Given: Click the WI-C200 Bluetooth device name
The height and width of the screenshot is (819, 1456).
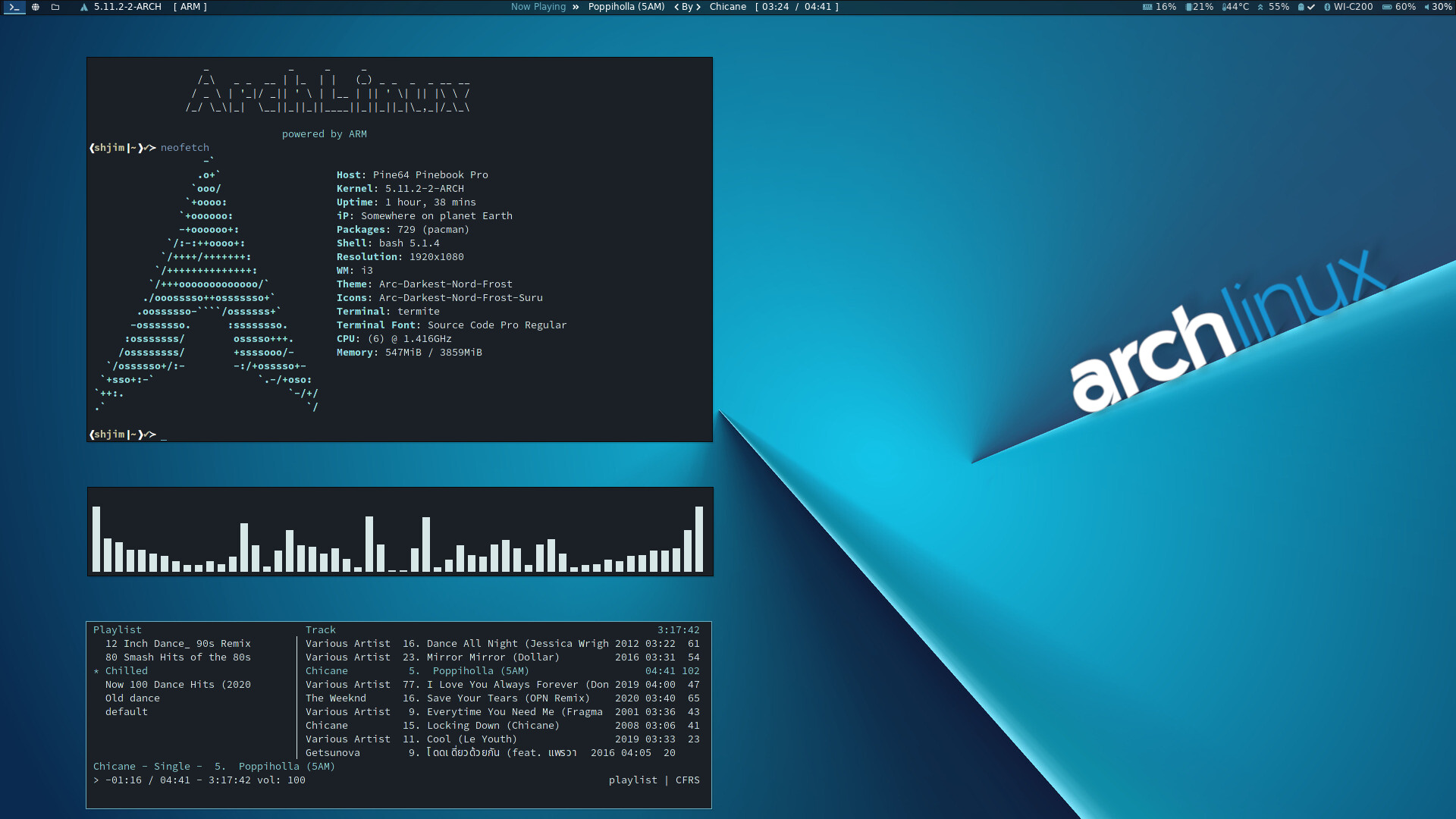Looking at the screenshot, I should (1354, 7).
